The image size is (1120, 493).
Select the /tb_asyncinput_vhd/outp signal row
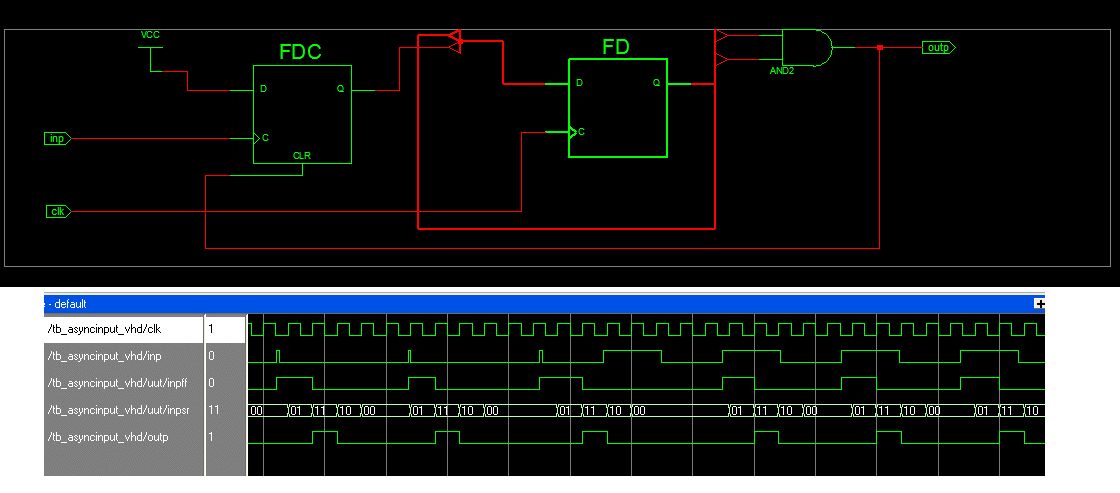(x=124, y=437)
